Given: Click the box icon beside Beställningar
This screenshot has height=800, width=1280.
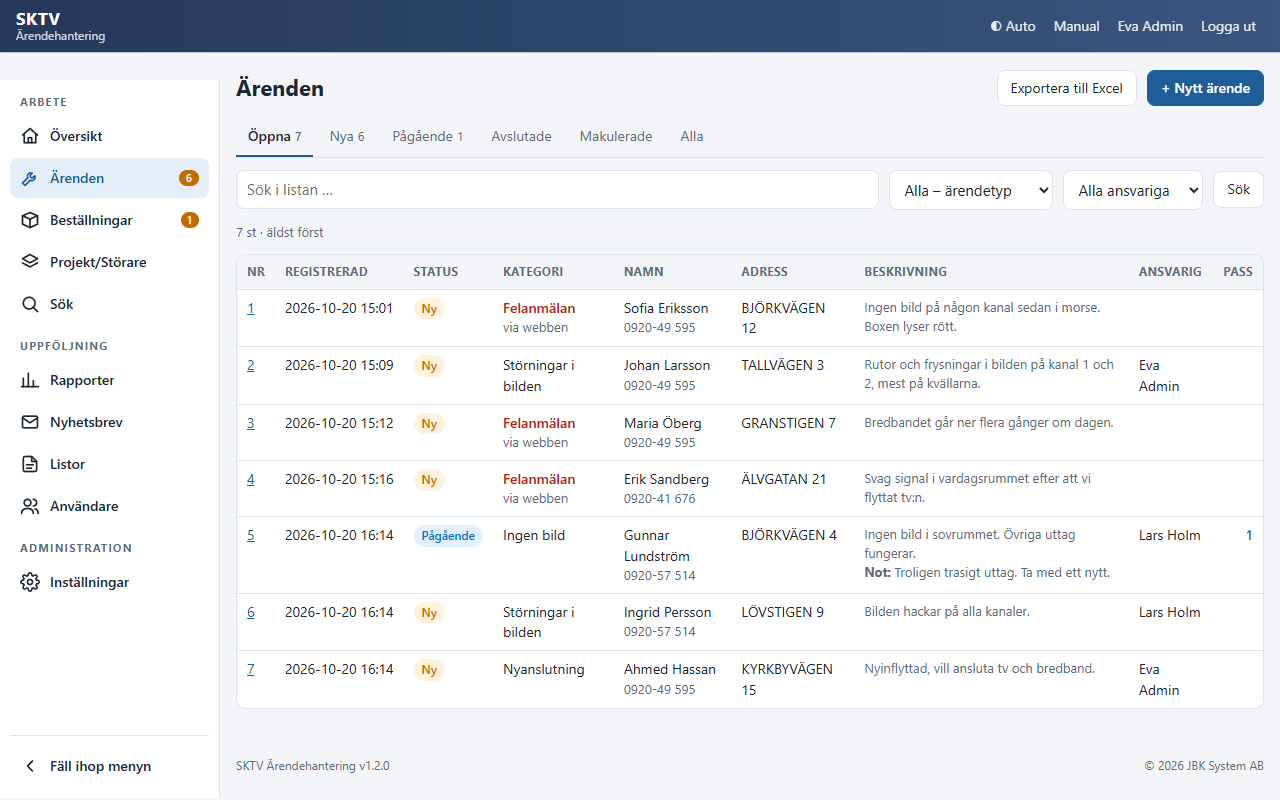Looking at the screenshot, I should [30, 220].
